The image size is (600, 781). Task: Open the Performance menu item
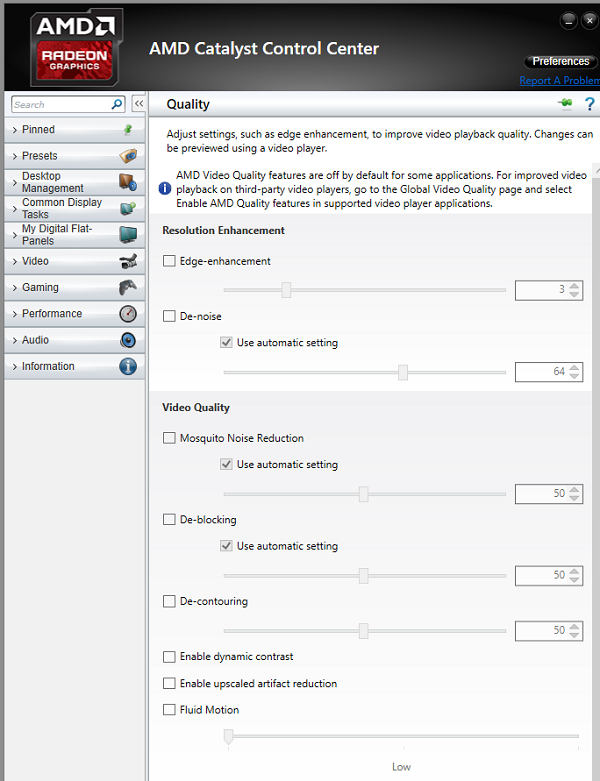[75, 314]
